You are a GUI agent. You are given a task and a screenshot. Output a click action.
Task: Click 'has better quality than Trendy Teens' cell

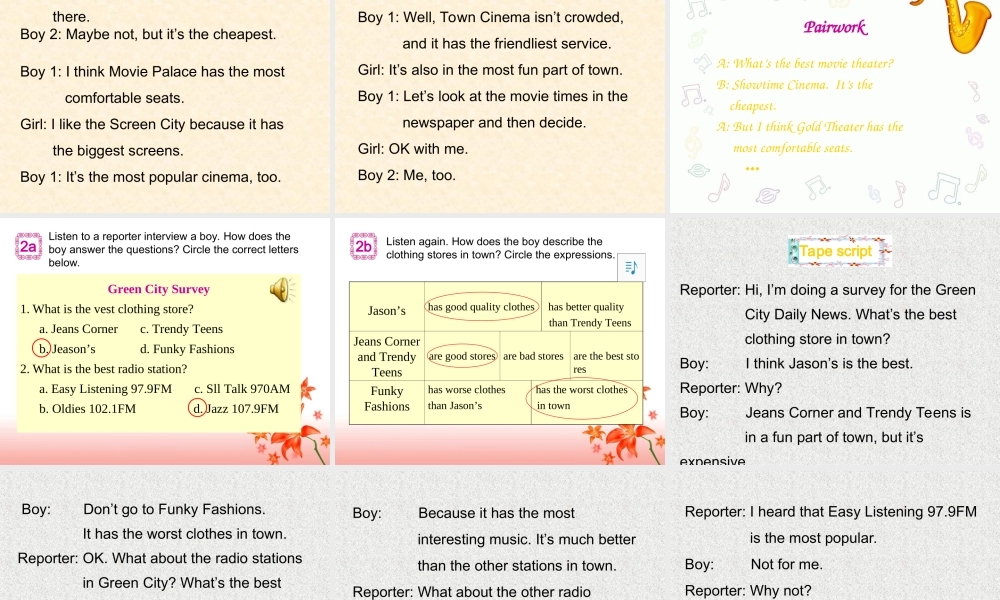coord(592,307)
